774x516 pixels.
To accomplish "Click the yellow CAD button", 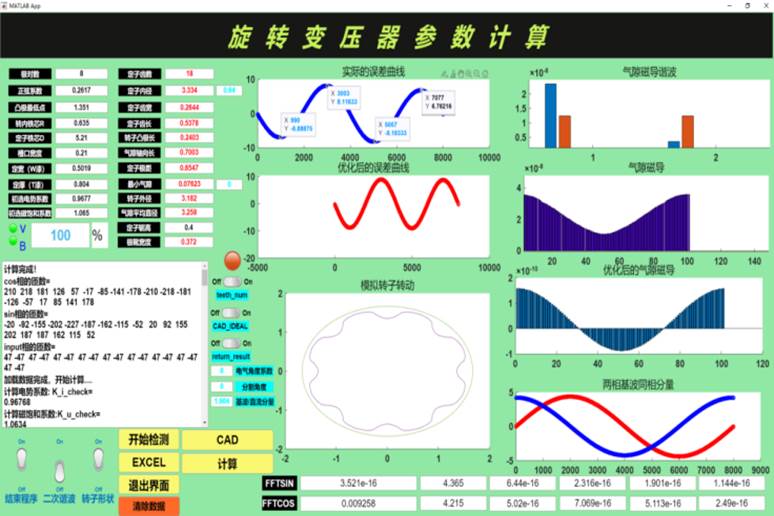I will [226, 439].
